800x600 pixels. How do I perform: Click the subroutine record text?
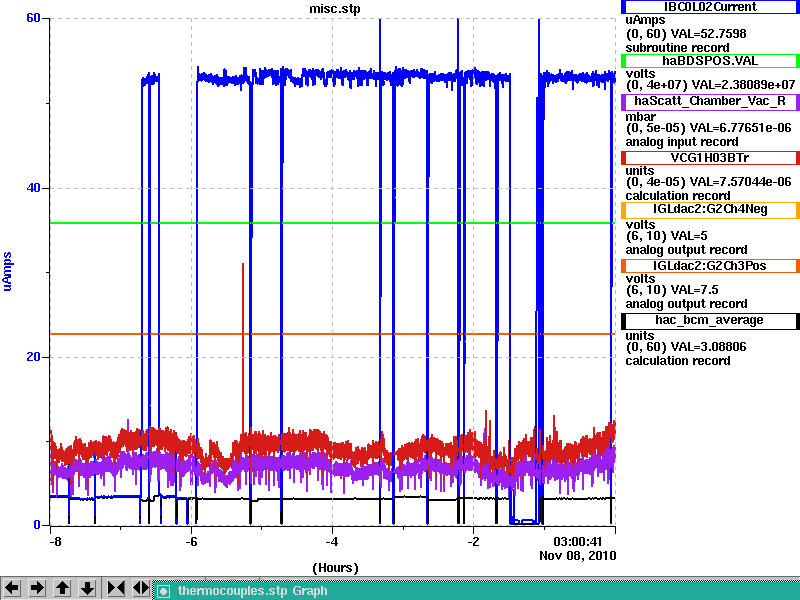[678, 48]
